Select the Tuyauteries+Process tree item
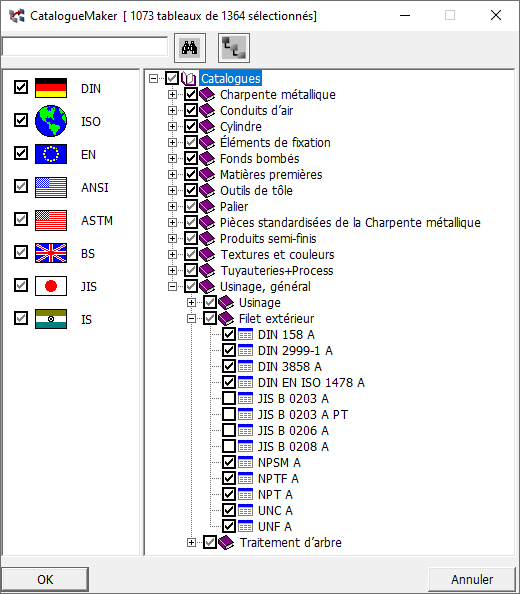The width and height of the screenshot is (520, 594). (277, 270)
